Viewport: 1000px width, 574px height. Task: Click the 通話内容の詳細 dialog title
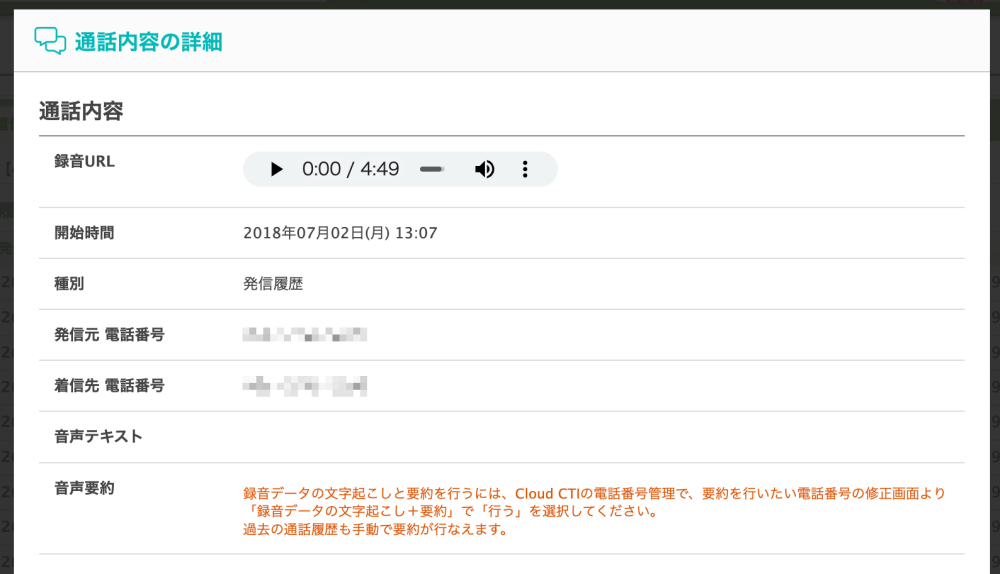[148, 42]
